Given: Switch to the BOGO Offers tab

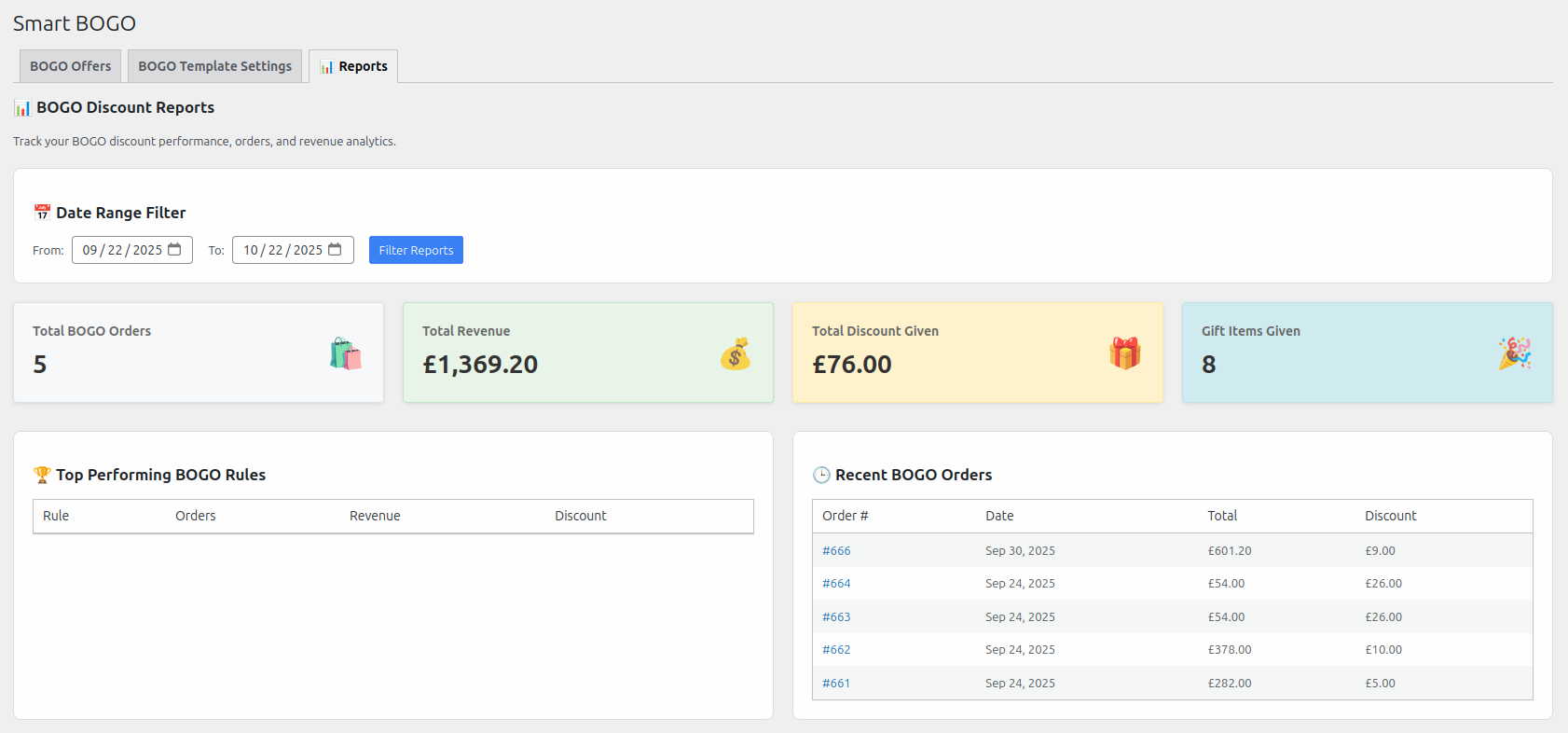Looking at the screenshot, I should tap(70, 66).
